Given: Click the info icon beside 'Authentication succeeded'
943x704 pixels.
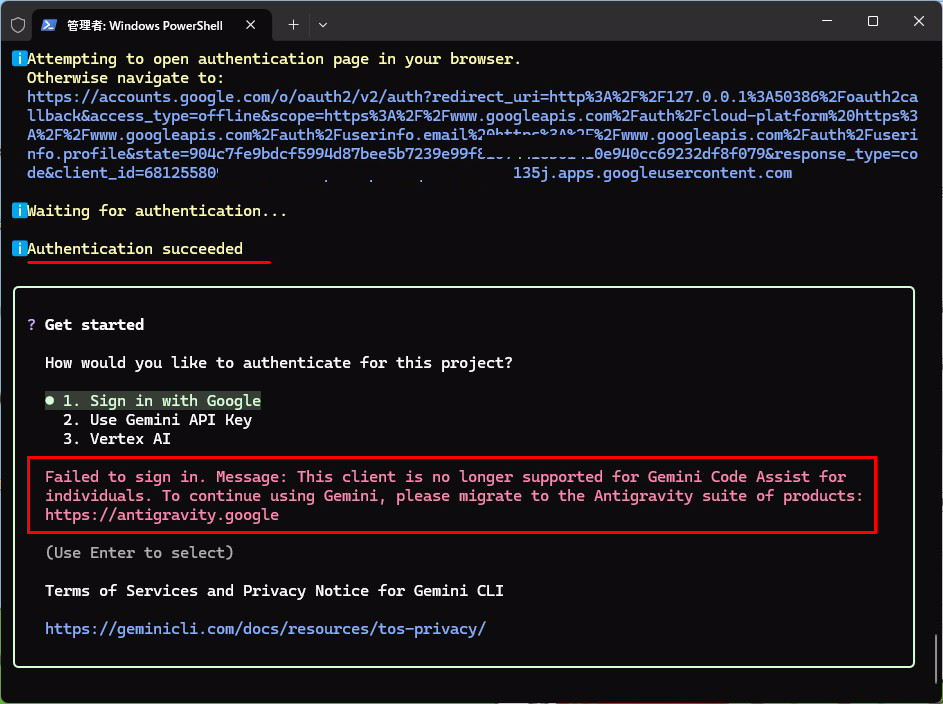Looking at the screenshot, I should pos(19,248).
